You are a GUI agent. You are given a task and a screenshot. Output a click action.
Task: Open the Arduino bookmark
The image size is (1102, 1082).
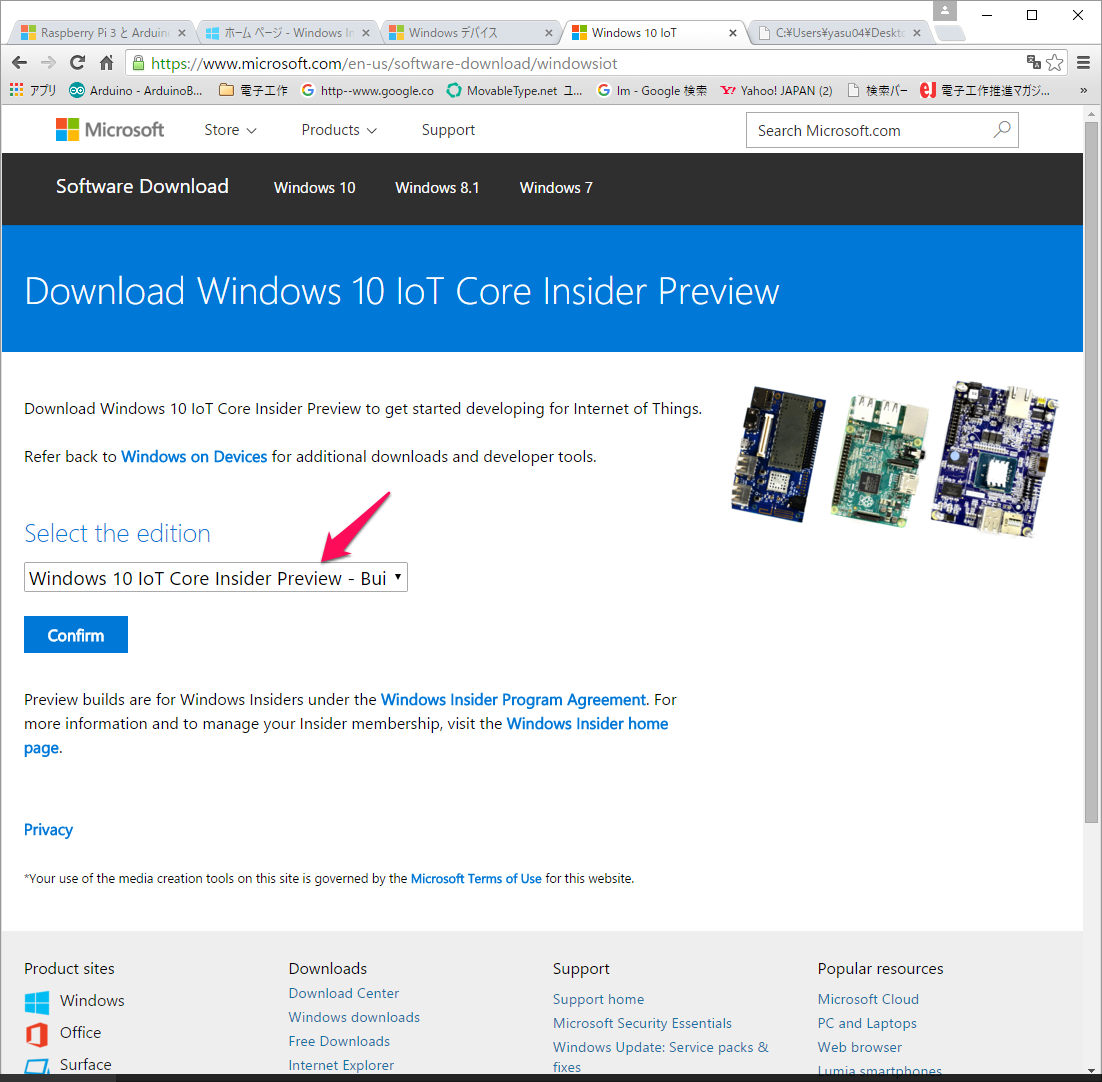136,91
